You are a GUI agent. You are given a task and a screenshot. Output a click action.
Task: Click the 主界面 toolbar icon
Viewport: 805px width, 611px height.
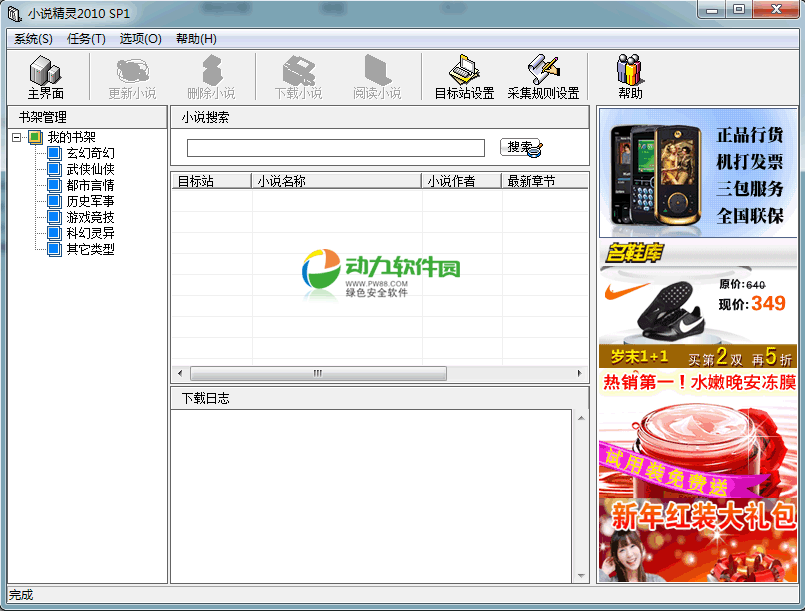pyautogui.click(x=45, y=77)
